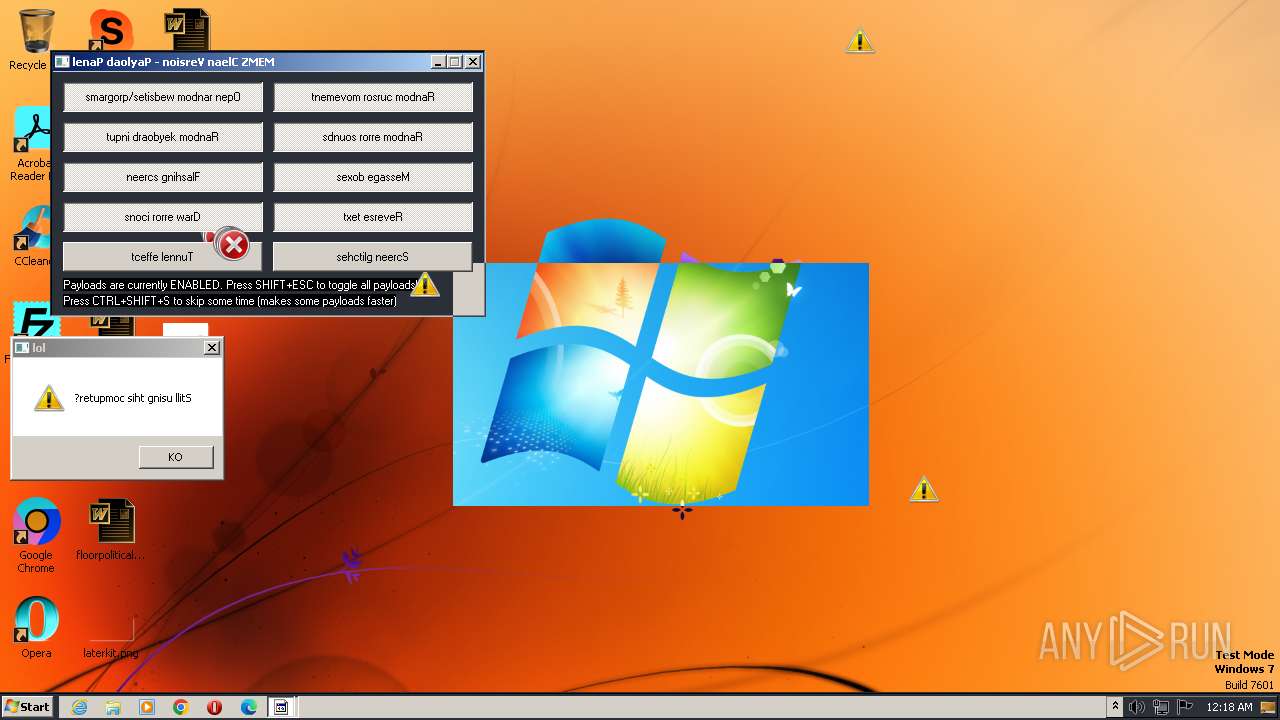Viewport: 1280px width, 720px height.
Task: Open the Action Center flag icon
Action: pyautogui.click(x=1185, y=707)
